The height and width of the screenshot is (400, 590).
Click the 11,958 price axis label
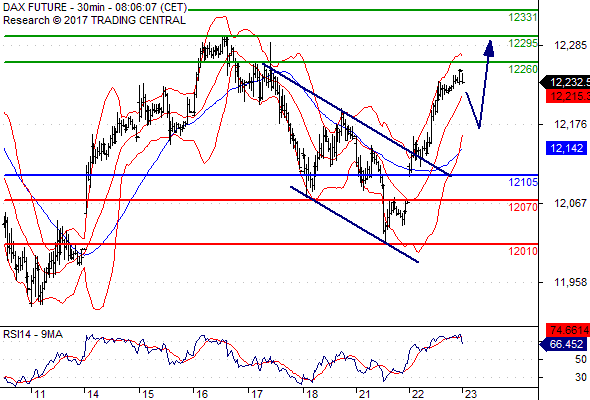(570, 282)
